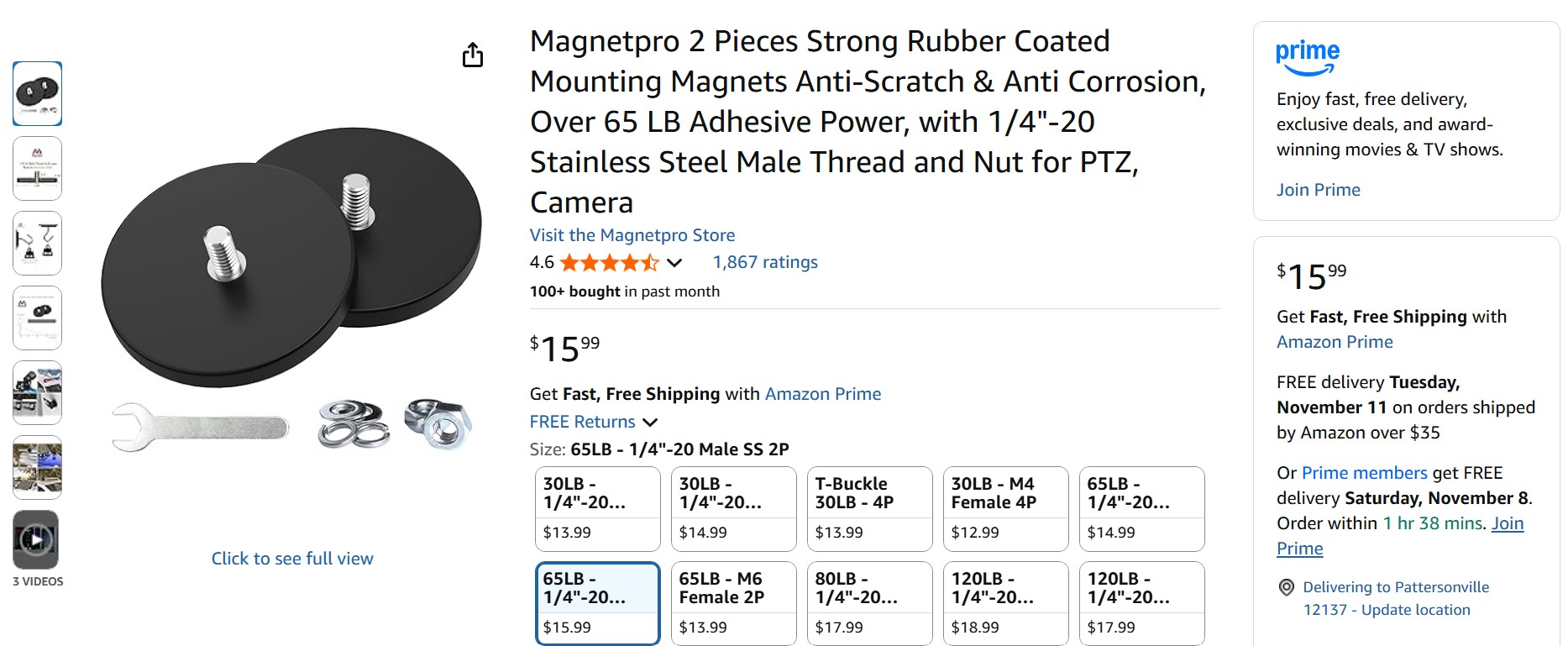Click the location pin icon
Viewport: 1568px width, 646px height.
[1286, 587]
